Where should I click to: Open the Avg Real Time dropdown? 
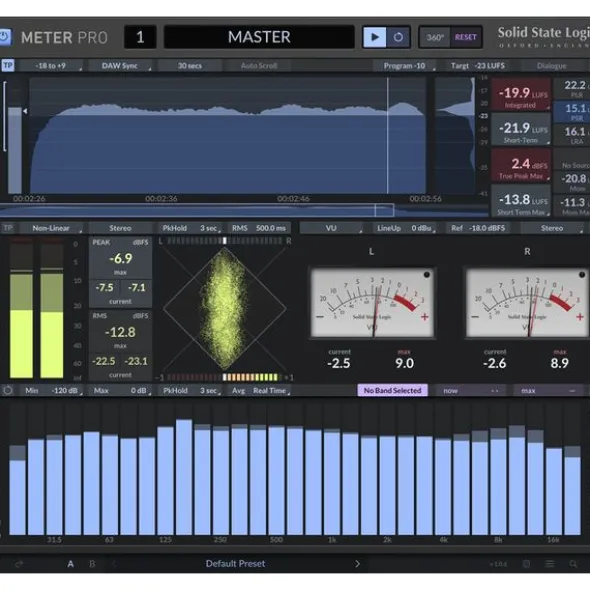[259, 390]
